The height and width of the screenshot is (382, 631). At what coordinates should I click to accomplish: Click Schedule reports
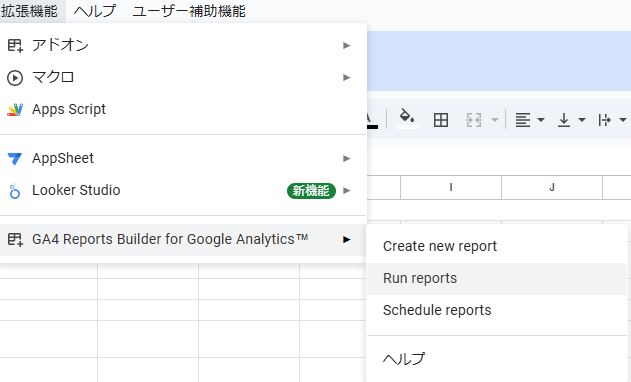click(x=497, y=310)
